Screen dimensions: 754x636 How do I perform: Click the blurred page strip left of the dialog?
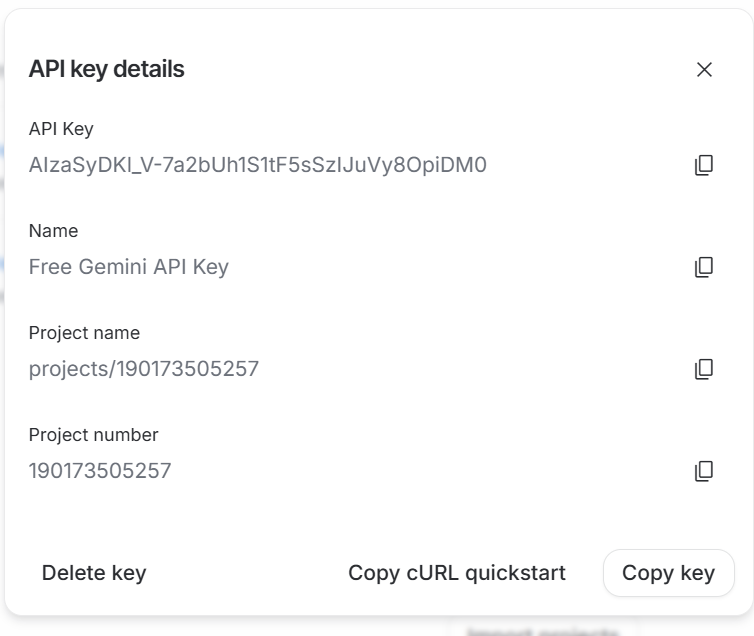(x=2, y=300)
